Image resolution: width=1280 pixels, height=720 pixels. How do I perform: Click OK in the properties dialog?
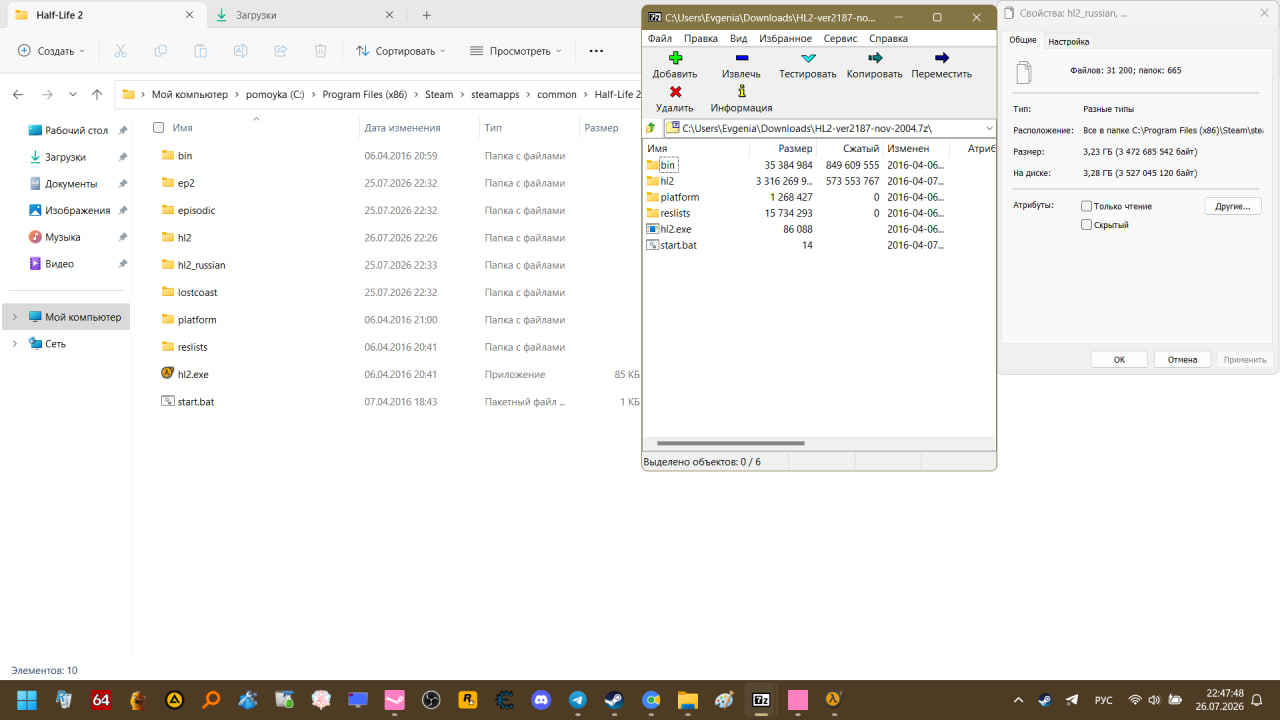pos(1119,359)
